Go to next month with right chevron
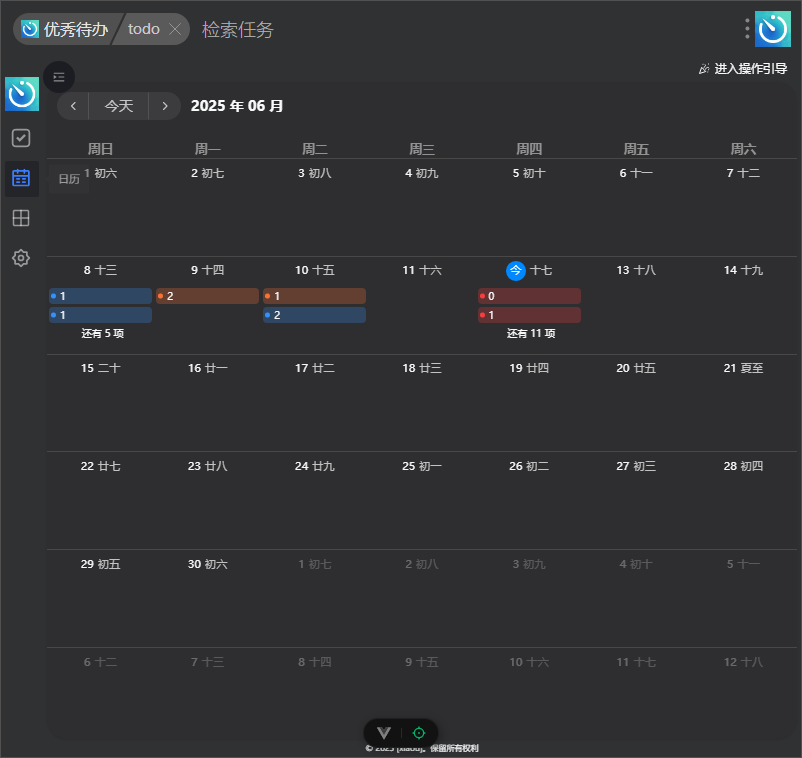 click(x=164, y=106)
